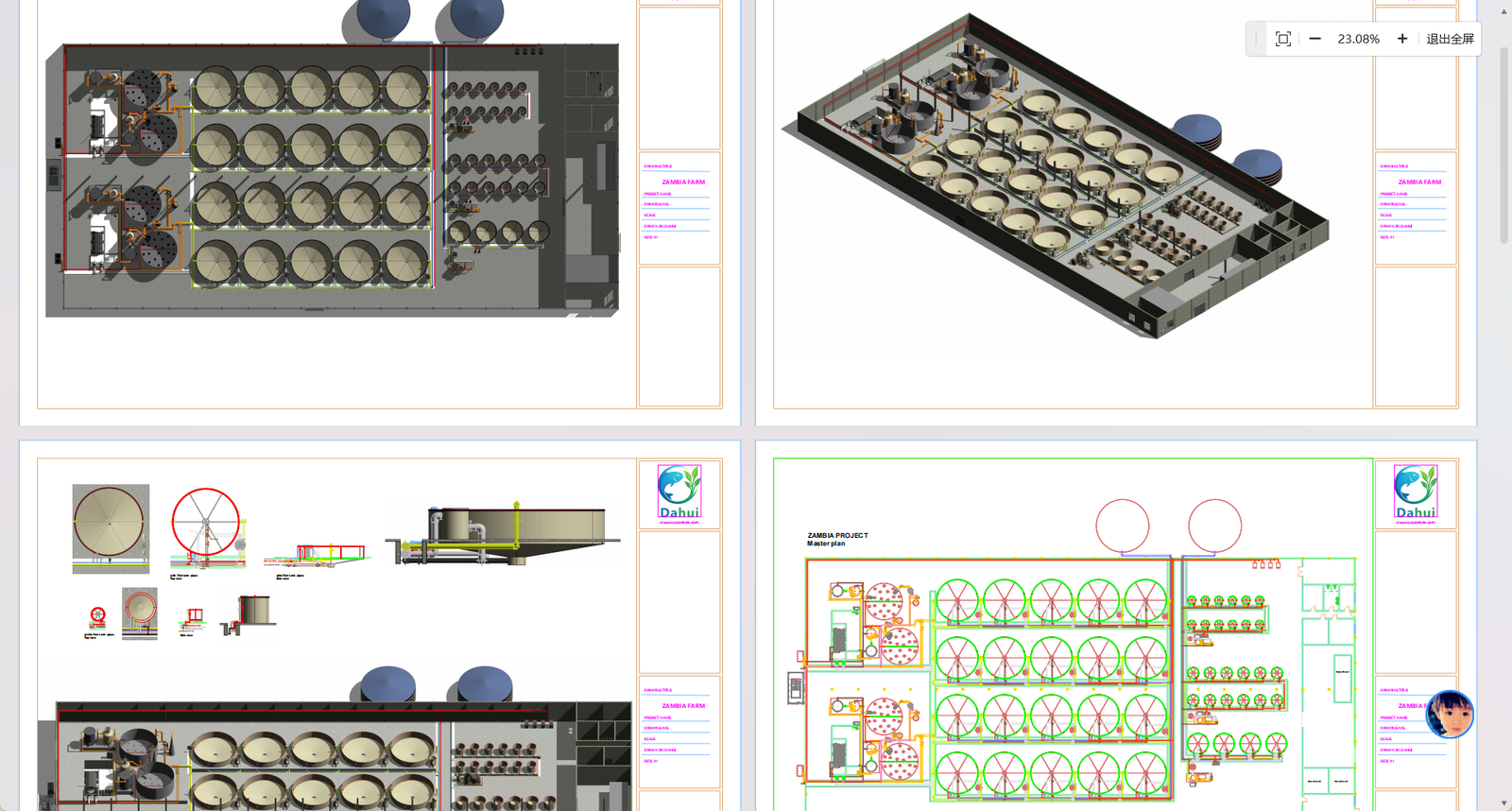The height and width of the screenshot is (811, 1512).
Task: Click the ZAMBIA FARM title on top-right page
Action: coord(1419,182)
